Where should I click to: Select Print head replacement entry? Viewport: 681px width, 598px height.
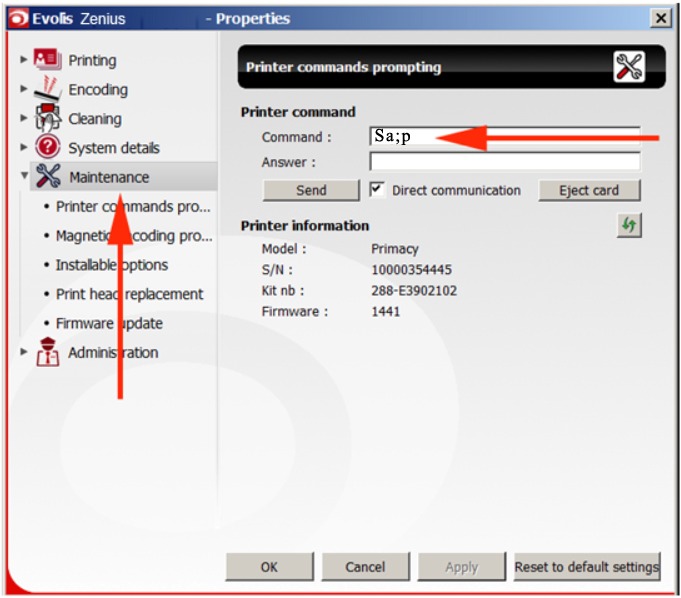129,294
